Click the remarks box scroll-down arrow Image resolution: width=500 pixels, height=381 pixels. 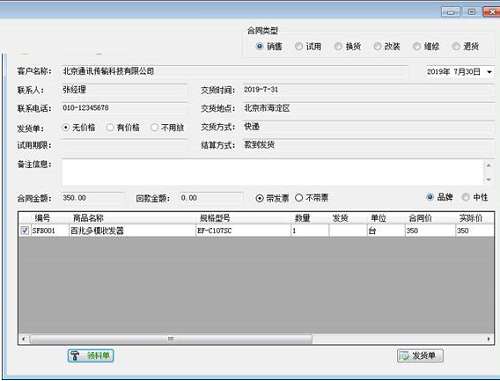coord(488,180)
